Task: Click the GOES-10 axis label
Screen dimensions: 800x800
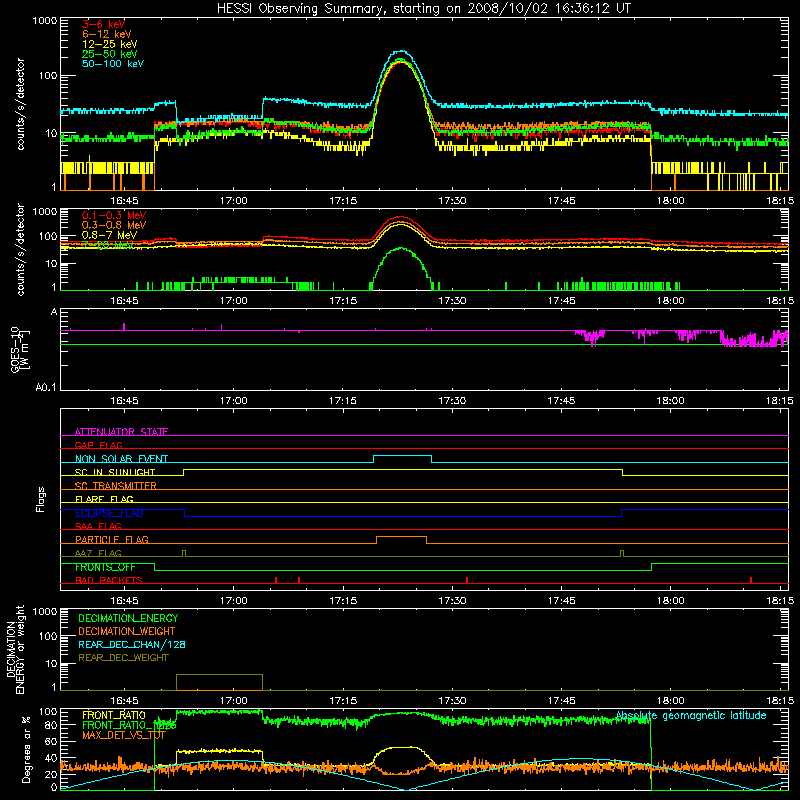Action: [19, 349]
